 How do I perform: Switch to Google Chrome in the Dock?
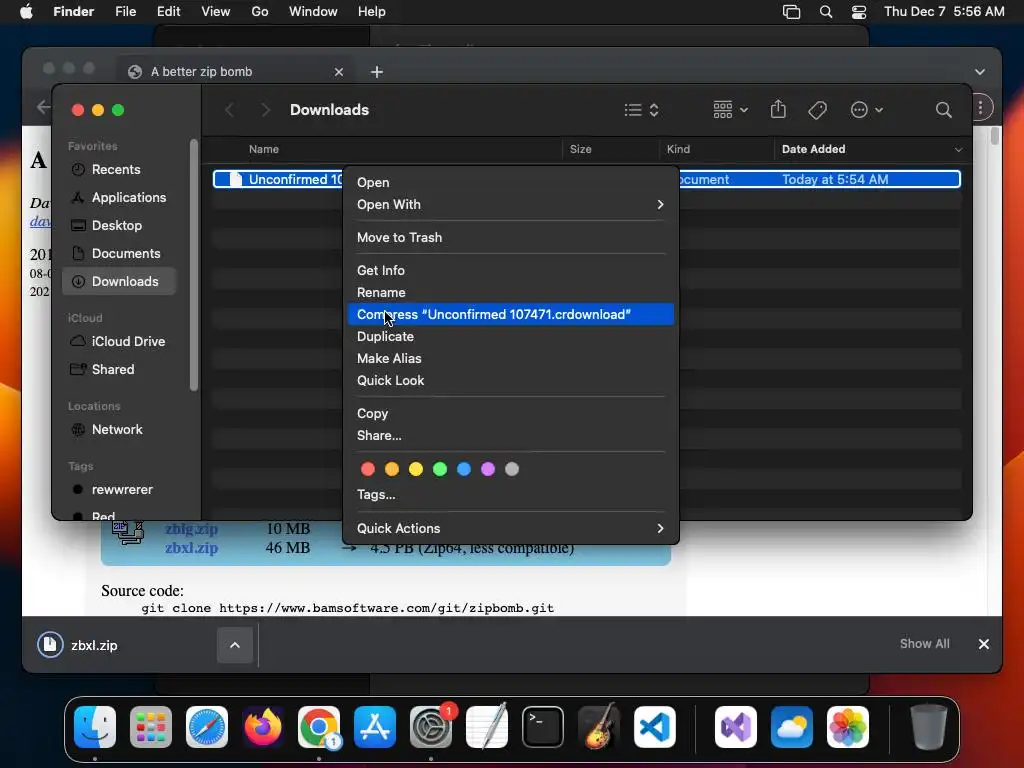(x=319, y=727)
